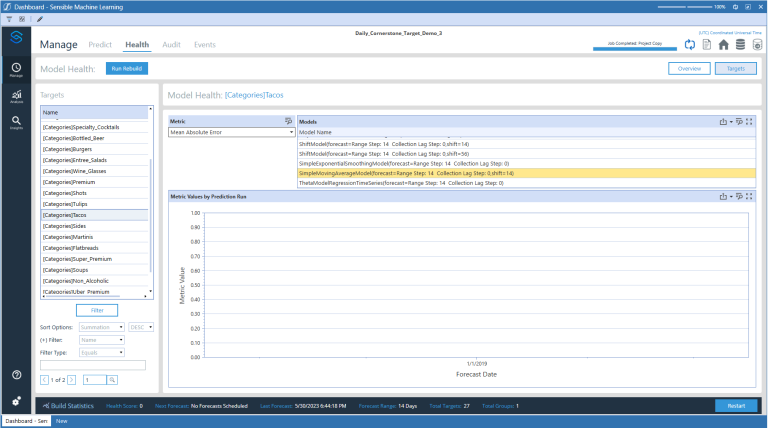Click the Build Statistics icon in footer
Viewport: 768px width, 428px height.
click(46, 405)
